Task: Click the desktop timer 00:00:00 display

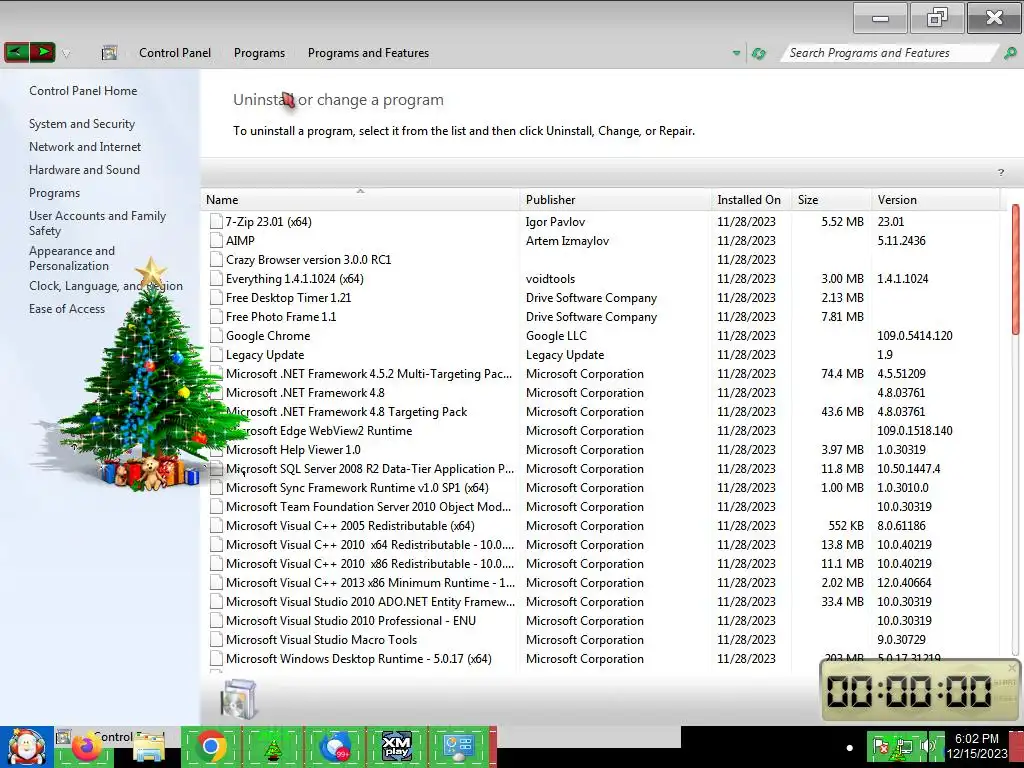Action: coord(909,691)
